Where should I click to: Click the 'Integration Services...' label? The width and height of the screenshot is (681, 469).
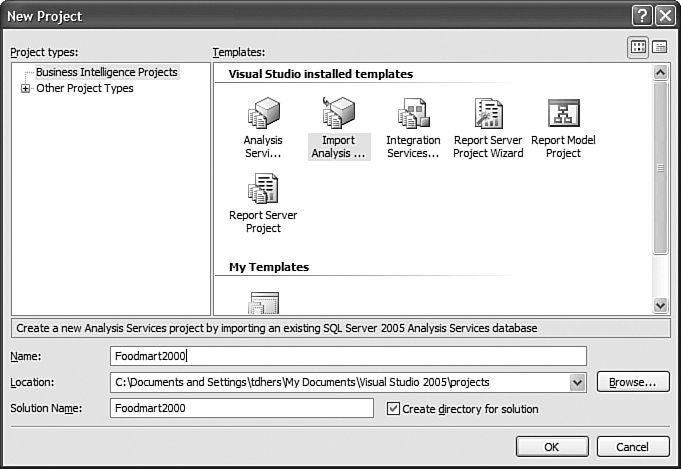[413, 147]
